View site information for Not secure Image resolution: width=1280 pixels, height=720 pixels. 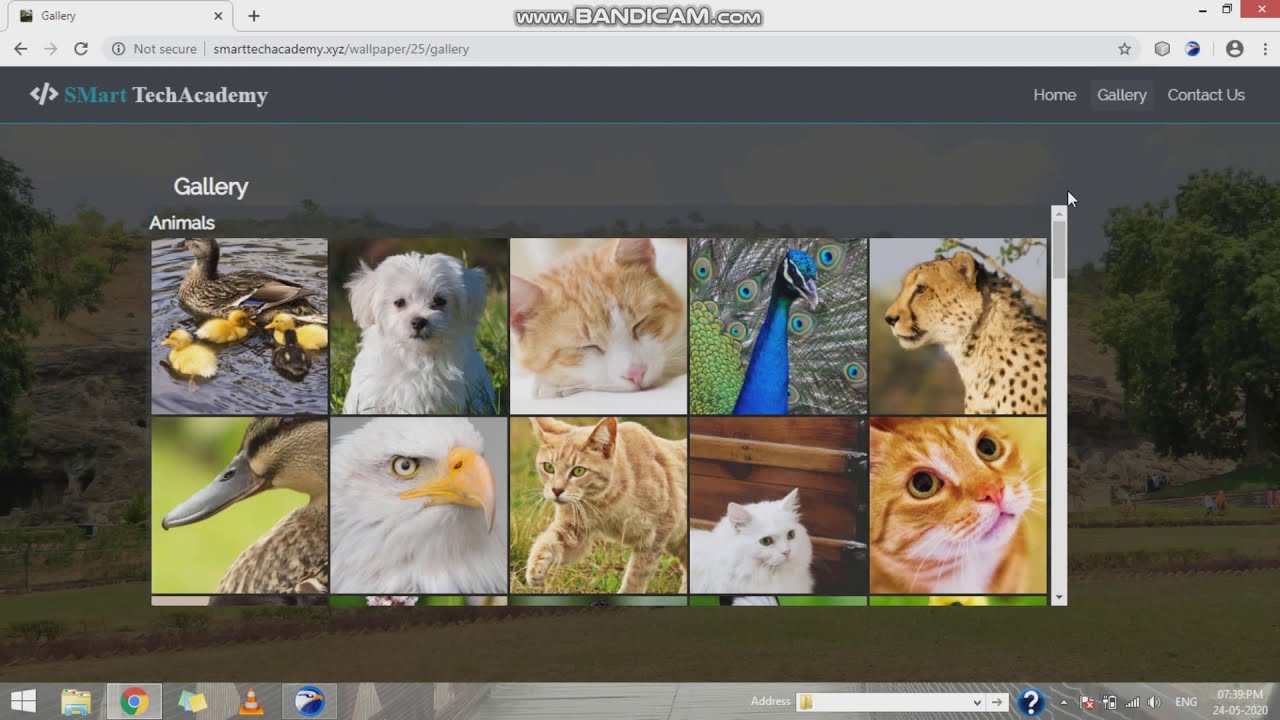(153, 48)
